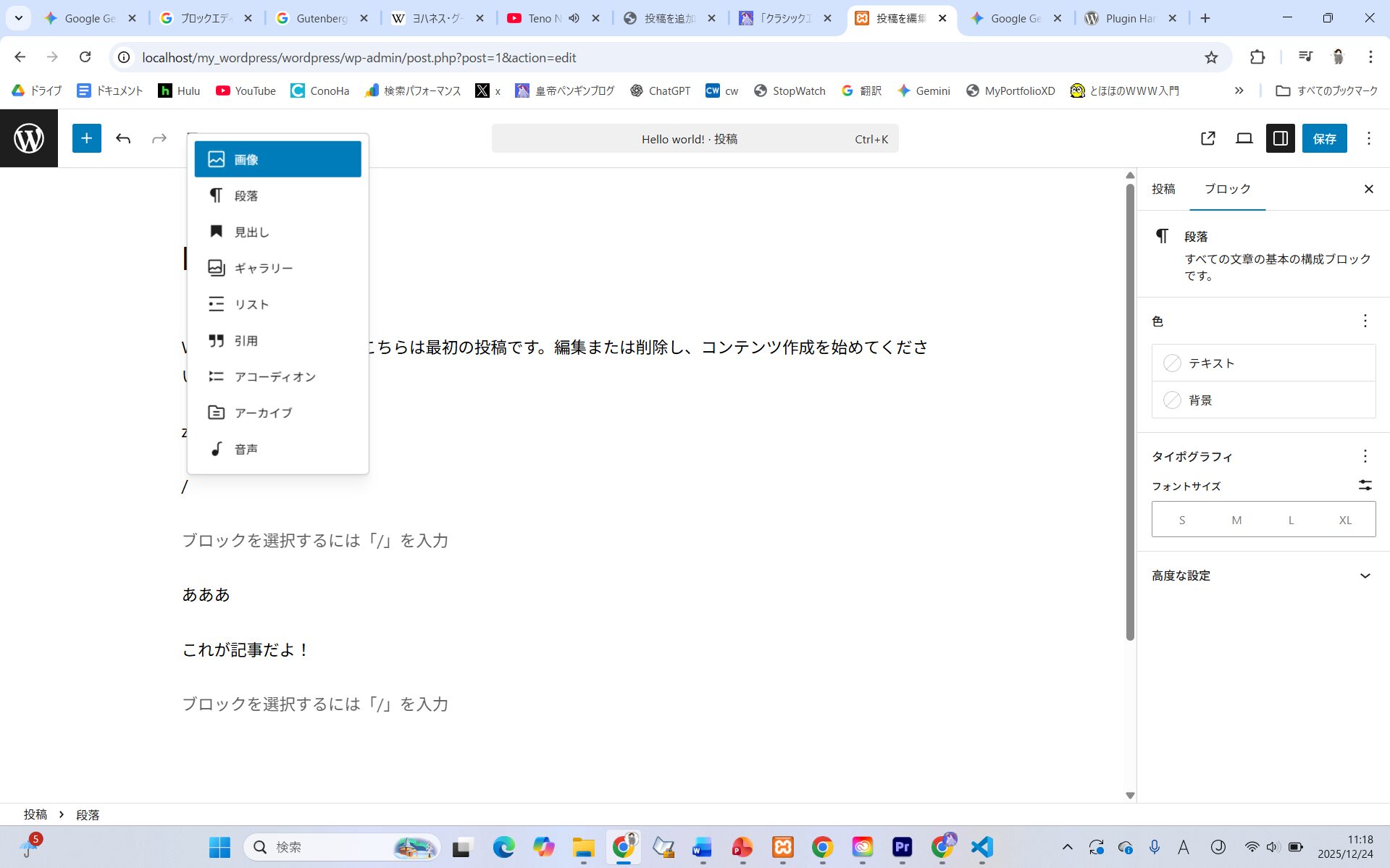Open the 色 panel options menu
Viewport: 1390px width, 868px height.
click(1365, 321)
